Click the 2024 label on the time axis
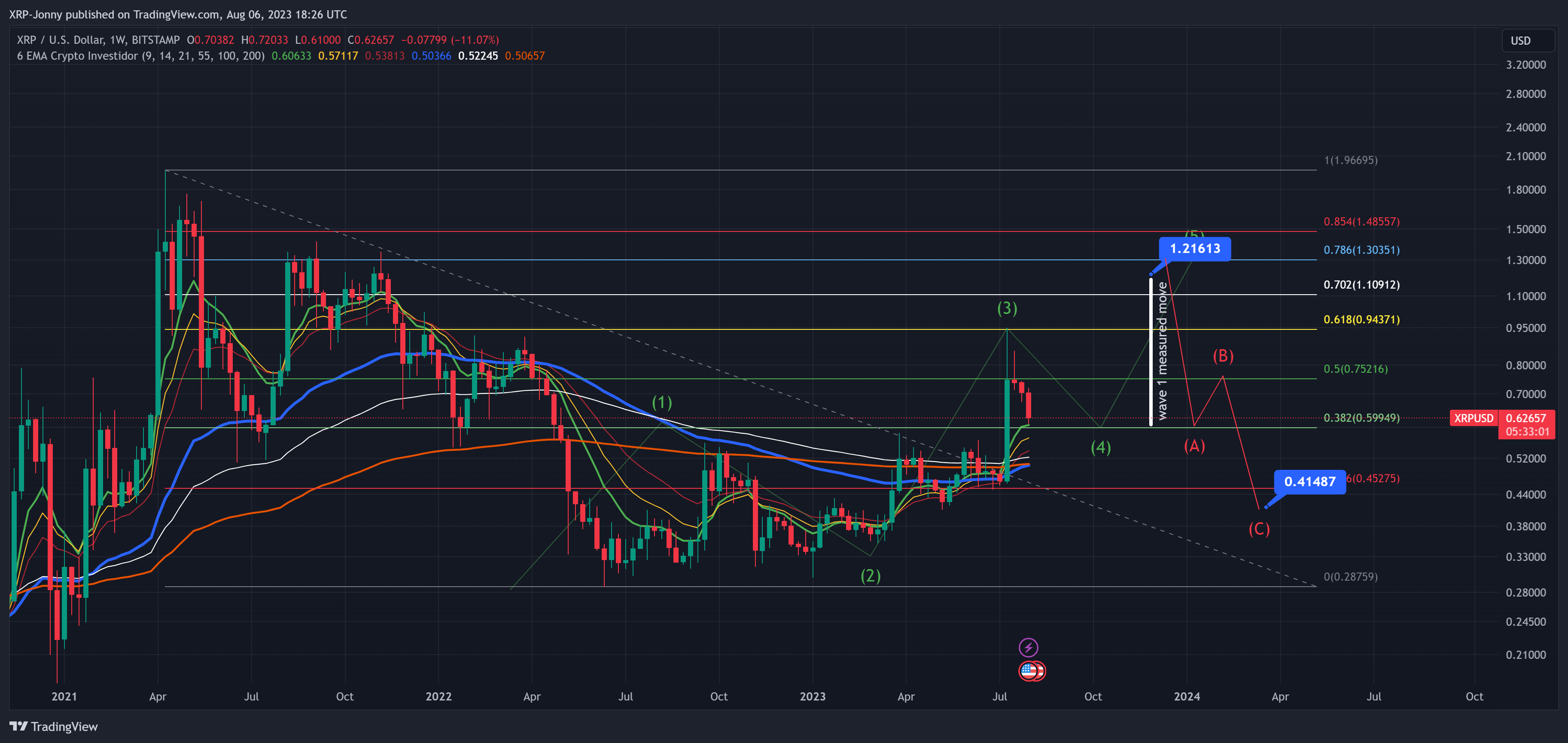Screen dimensions: 1568x743 [1186, 696]
